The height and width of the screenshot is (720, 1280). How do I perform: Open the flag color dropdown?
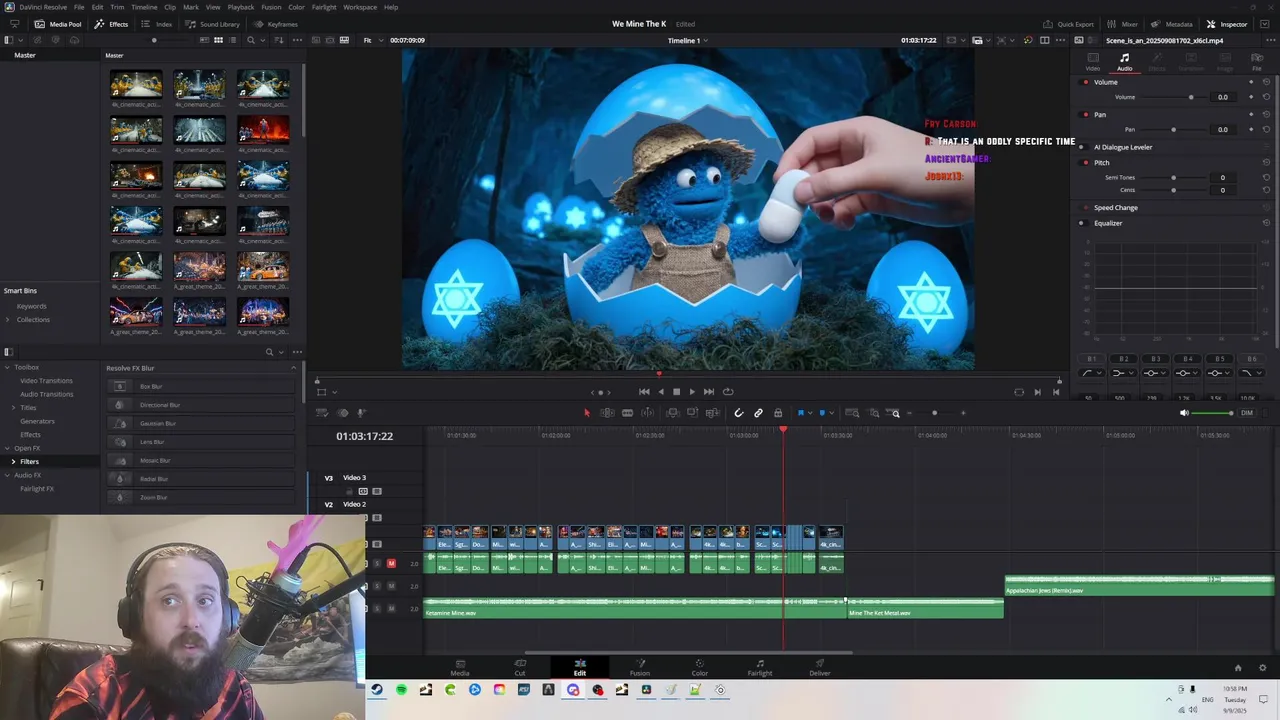(808, 413)
